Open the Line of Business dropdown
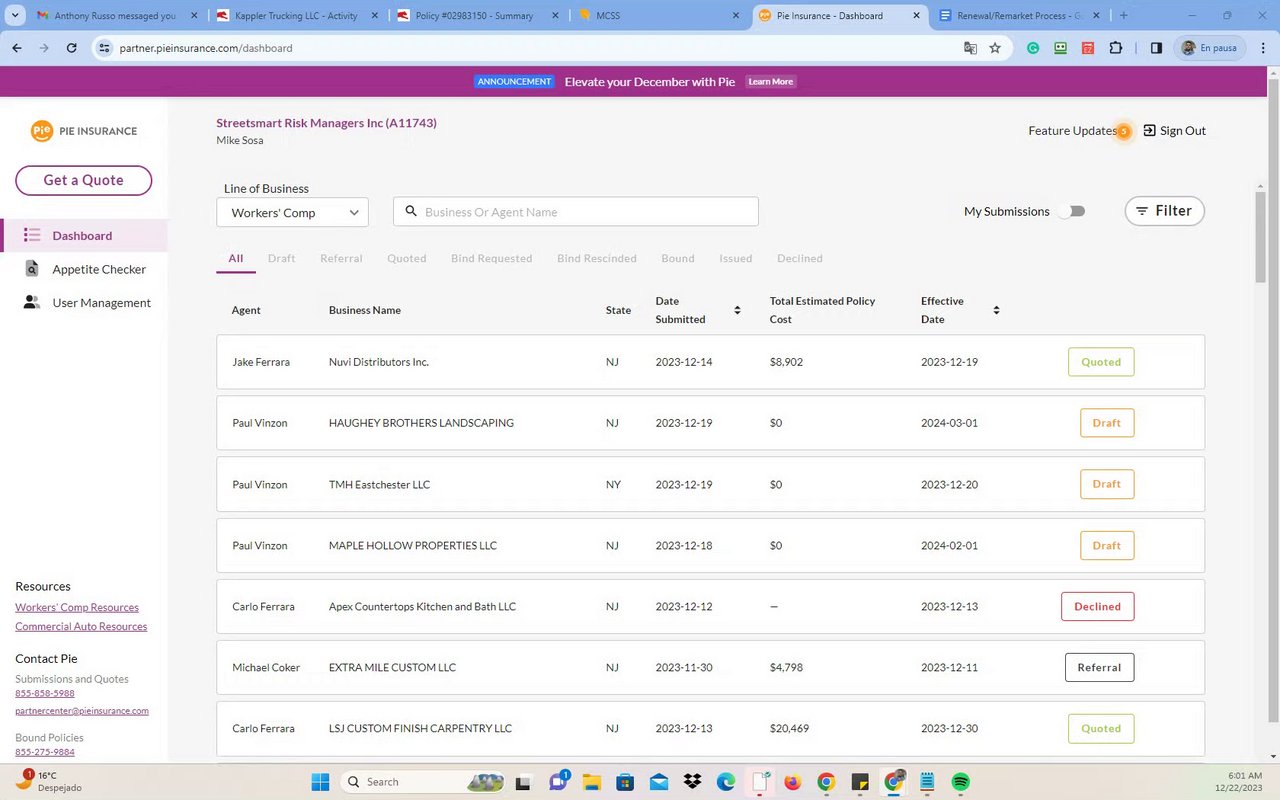This screenshot has height=800, width=1280. pyautogui.click(x=292, y=212)
